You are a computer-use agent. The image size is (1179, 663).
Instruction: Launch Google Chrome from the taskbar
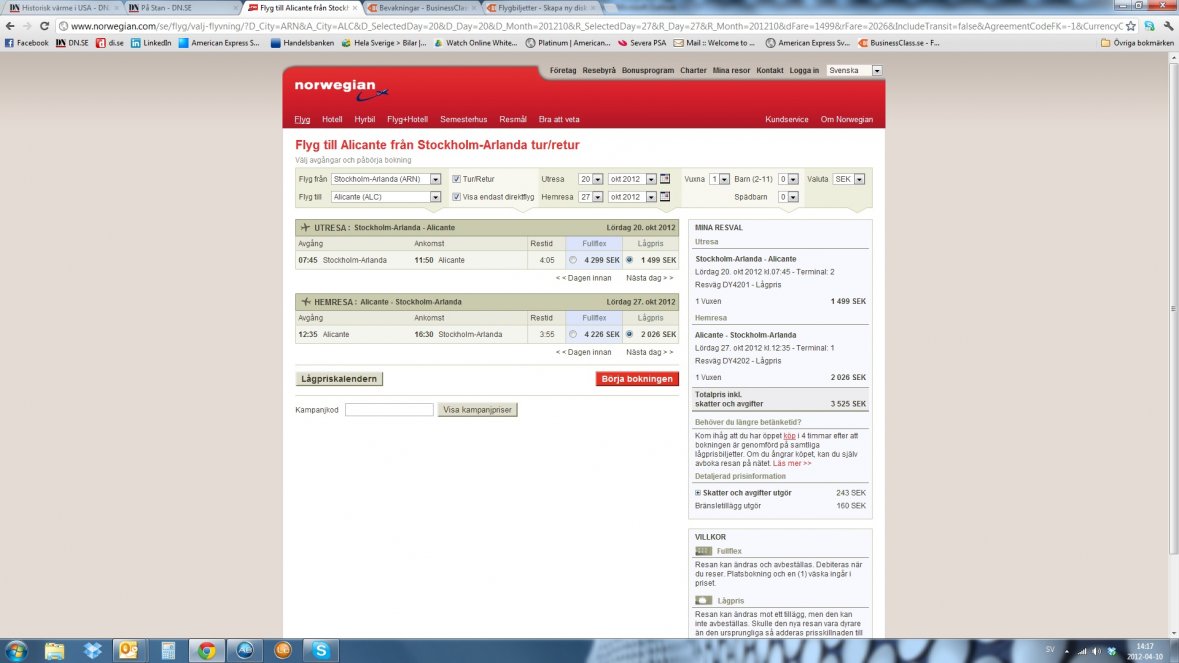point(206,650)
